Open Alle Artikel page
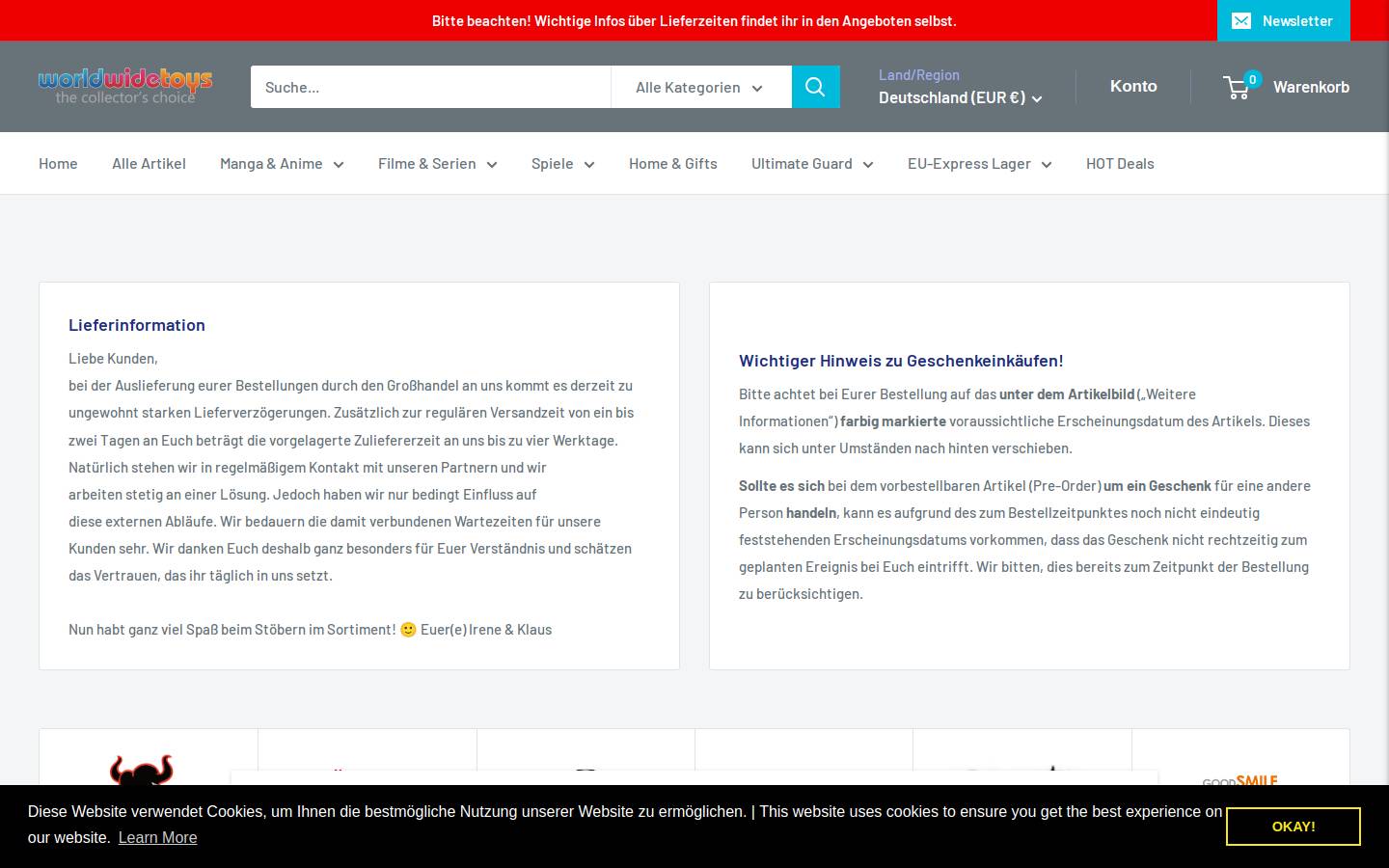The image size is (1389, 868). point(149,164)
